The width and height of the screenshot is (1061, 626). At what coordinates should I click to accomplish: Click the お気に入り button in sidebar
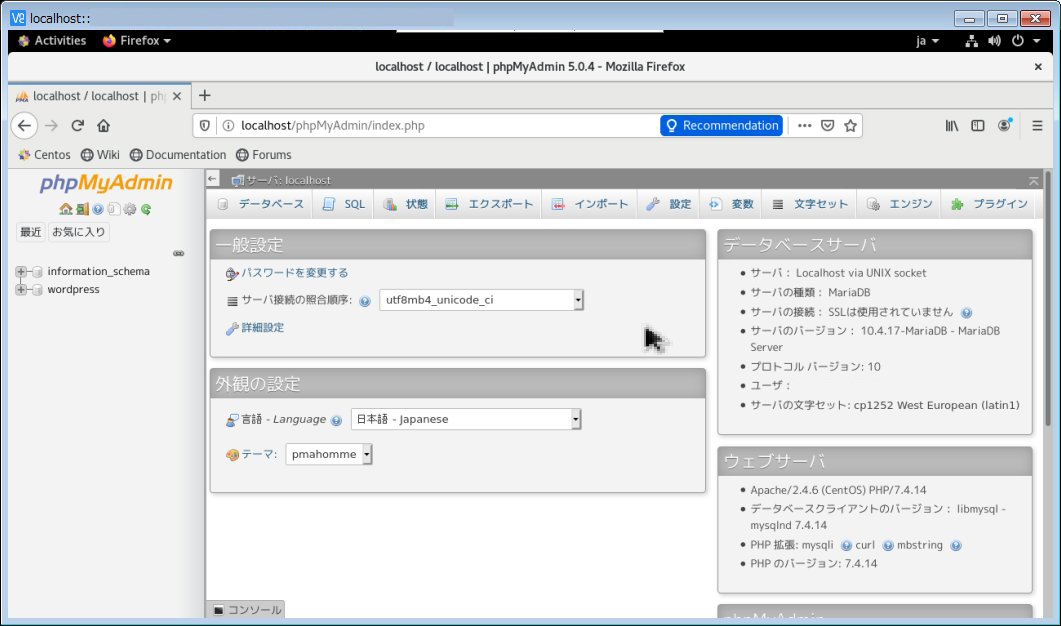[79, 232]
